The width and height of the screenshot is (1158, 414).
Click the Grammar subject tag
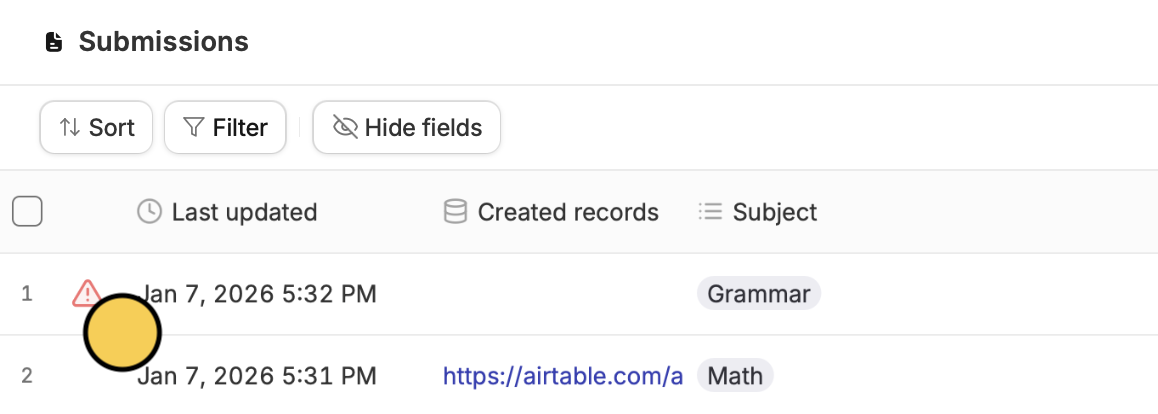point(758,294)
